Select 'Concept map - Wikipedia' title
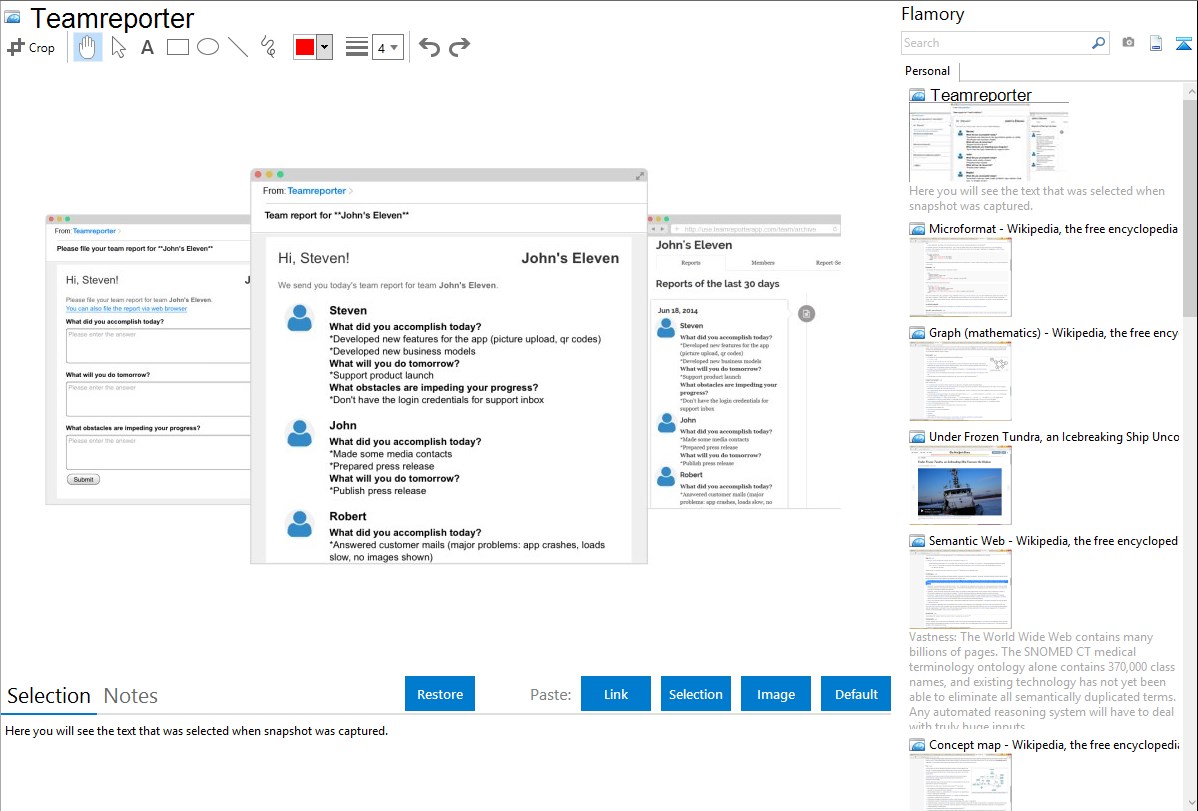The height and width of the screenshot is (811, 1198). pos(1054,744)
